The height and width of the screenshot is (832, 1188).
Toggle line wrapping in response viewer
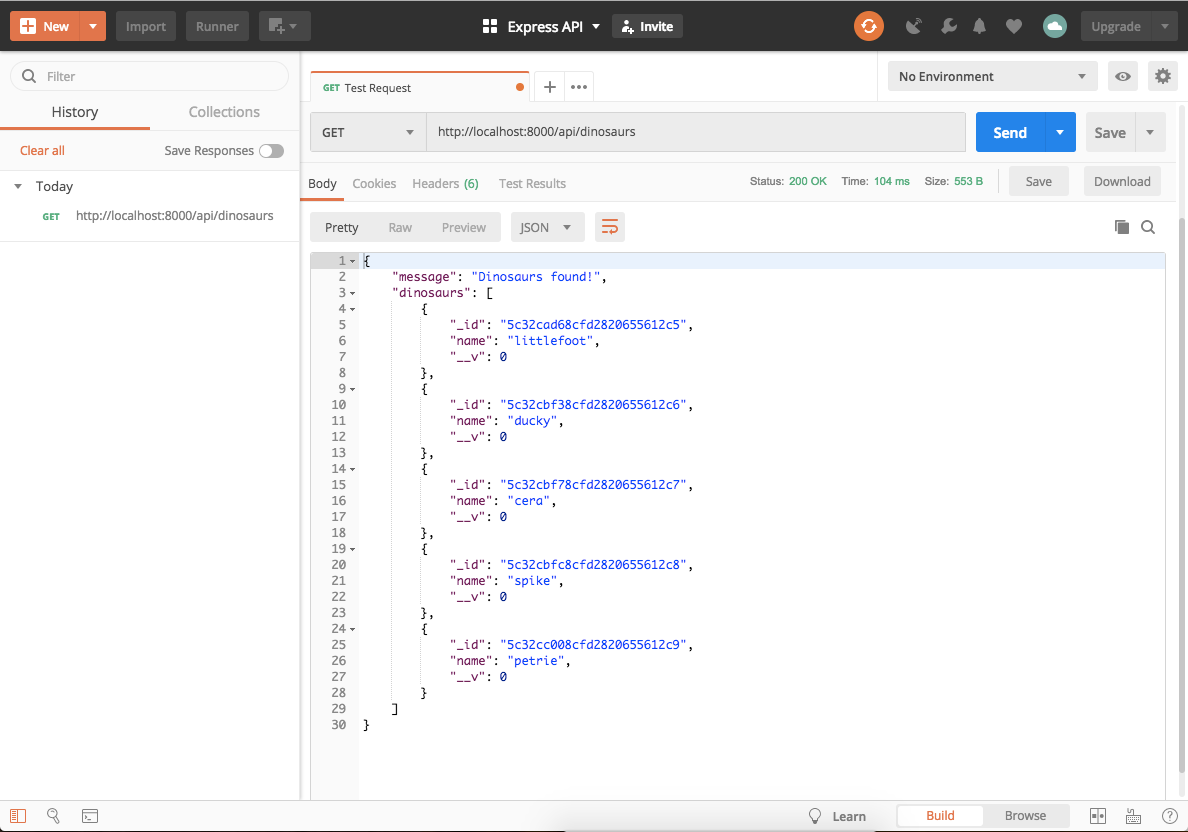(x=610, y=227)
